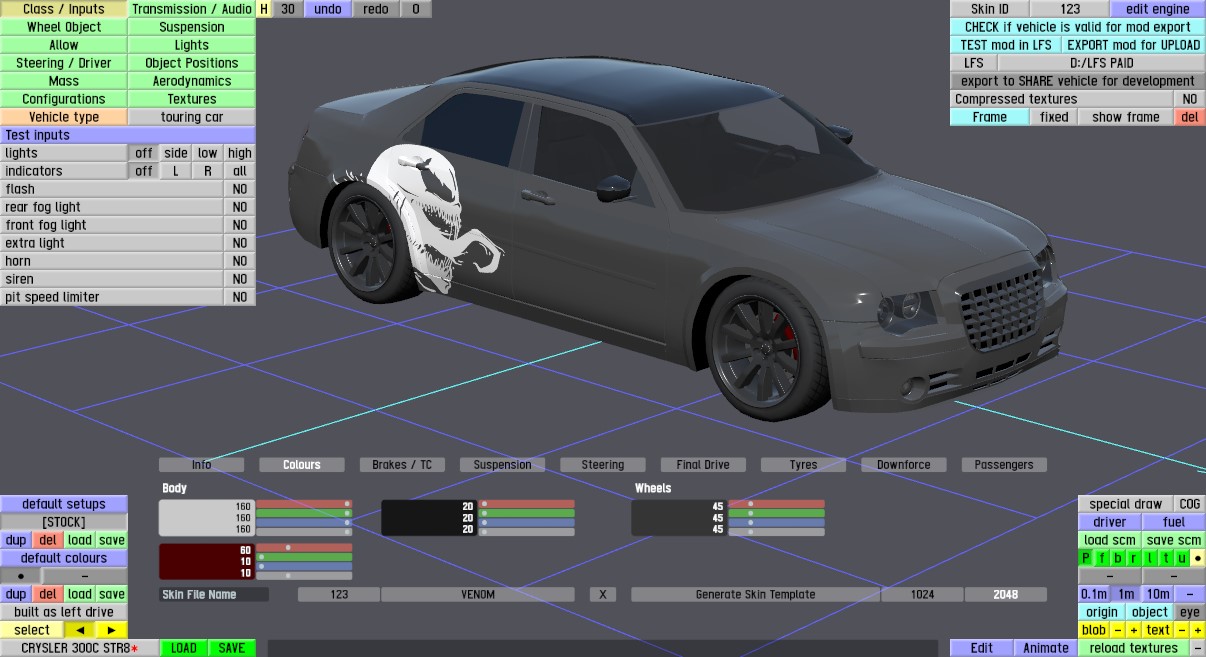Open Object Positions section
The width and height of the screenshot is (1206, 657).
192,63
